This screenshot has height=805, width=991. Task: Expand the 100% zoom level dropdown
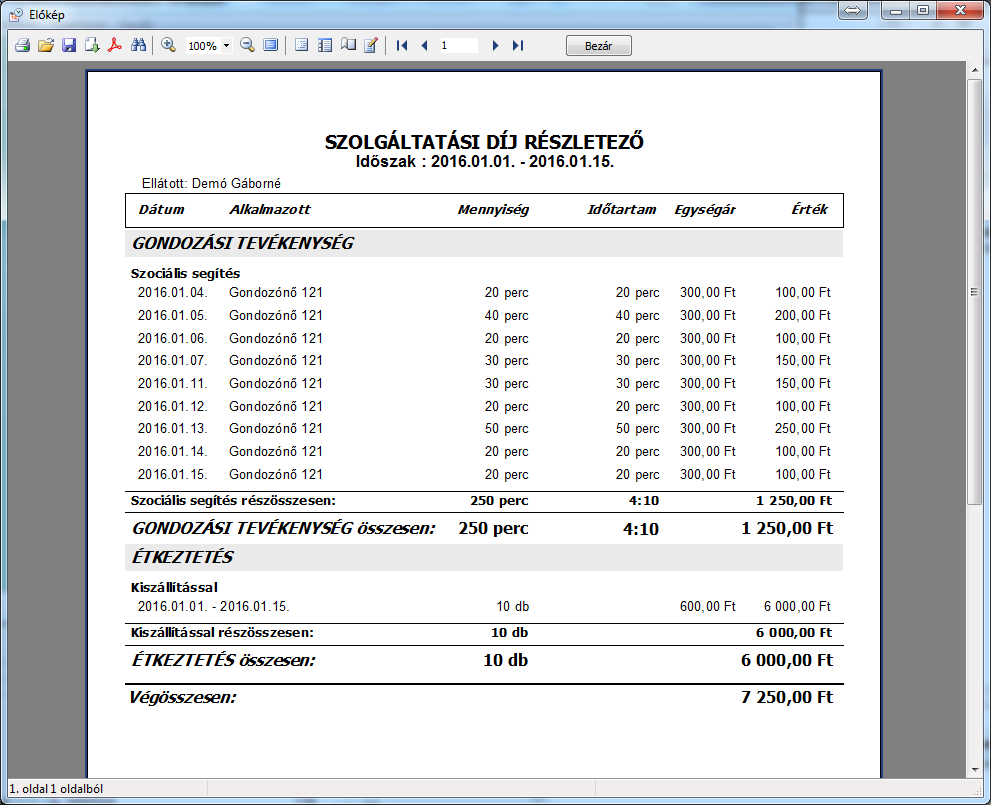tap(227, 46)
